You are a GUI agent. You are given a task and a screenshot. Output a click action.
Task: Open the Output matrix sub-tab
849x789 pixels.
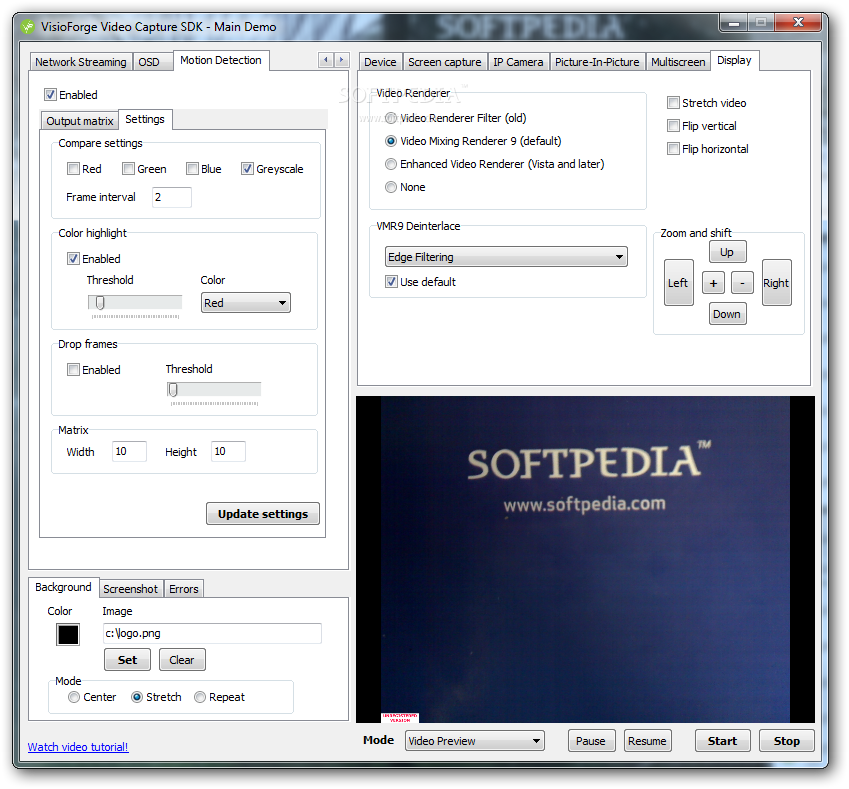pyautogui.click(x=80, y=121)
